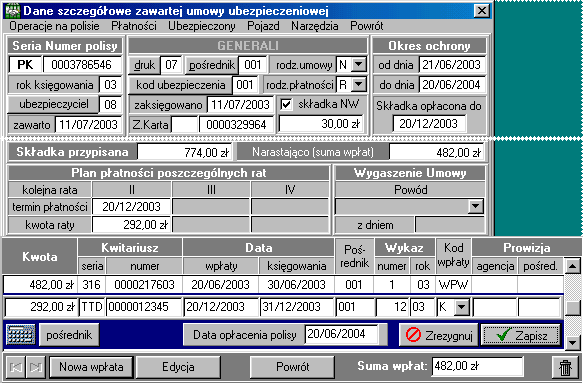
Task: Open the Płatności menu
Action: [134, 26]
